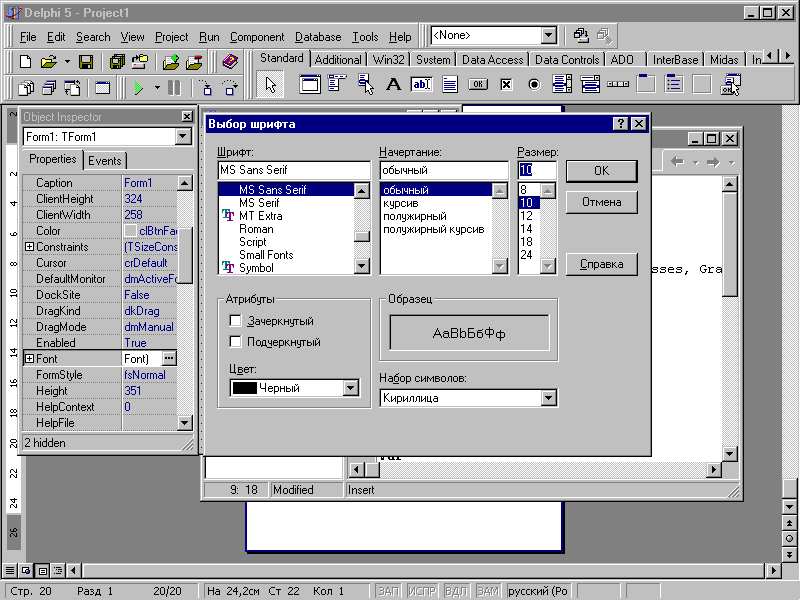Select the MainMenu component icon

point(337,84)
